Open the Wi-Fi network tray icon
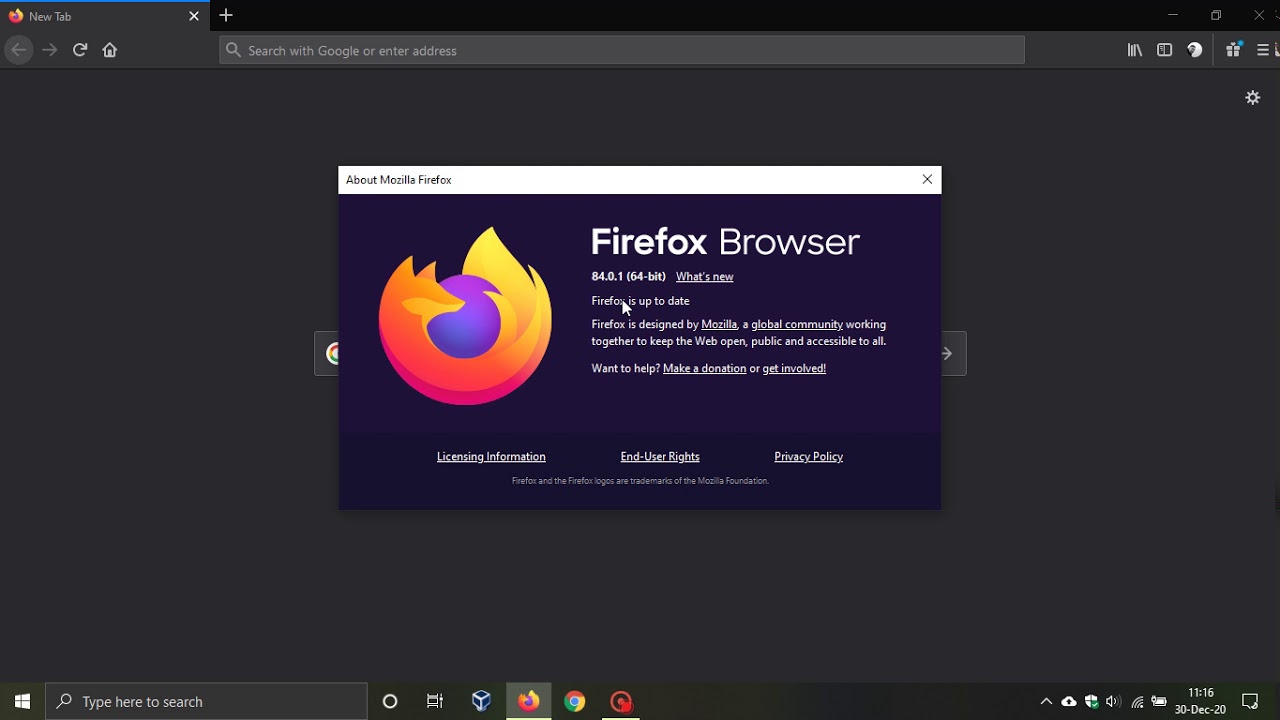 click(x=1137, y=702)
